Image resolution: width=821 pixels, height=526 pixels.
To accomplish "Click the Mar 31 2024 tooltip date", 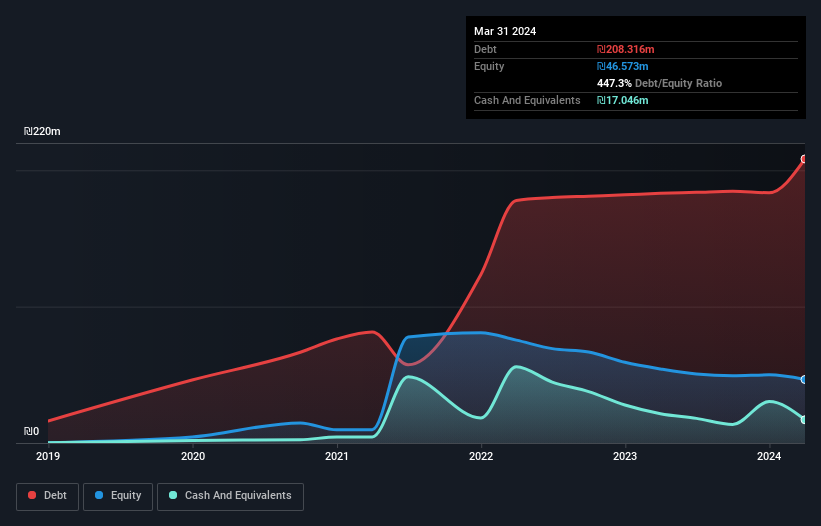I will (x=505, y=31).
